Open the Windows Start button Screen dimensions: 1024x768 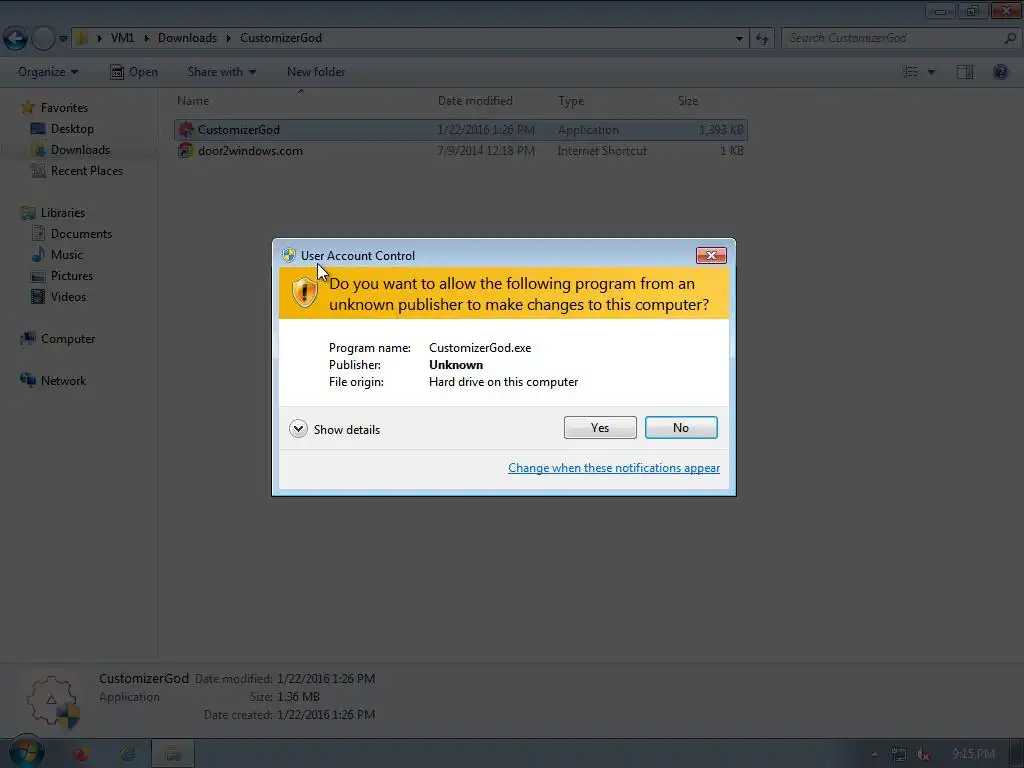26,753
